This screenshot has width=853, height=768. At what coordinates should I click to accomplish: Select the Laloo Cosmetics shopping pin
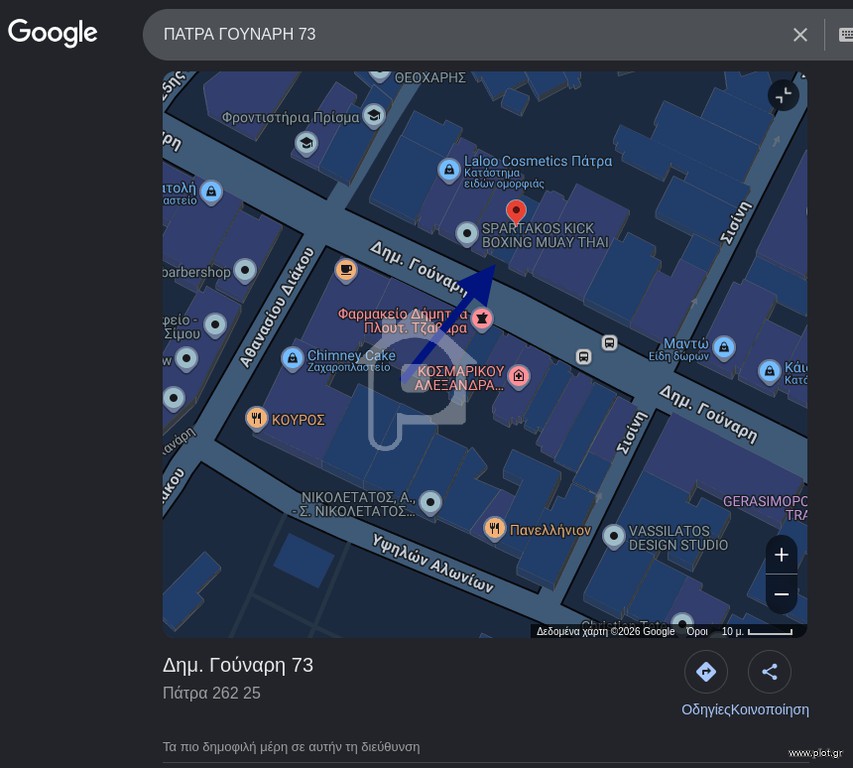pos(449,170)
